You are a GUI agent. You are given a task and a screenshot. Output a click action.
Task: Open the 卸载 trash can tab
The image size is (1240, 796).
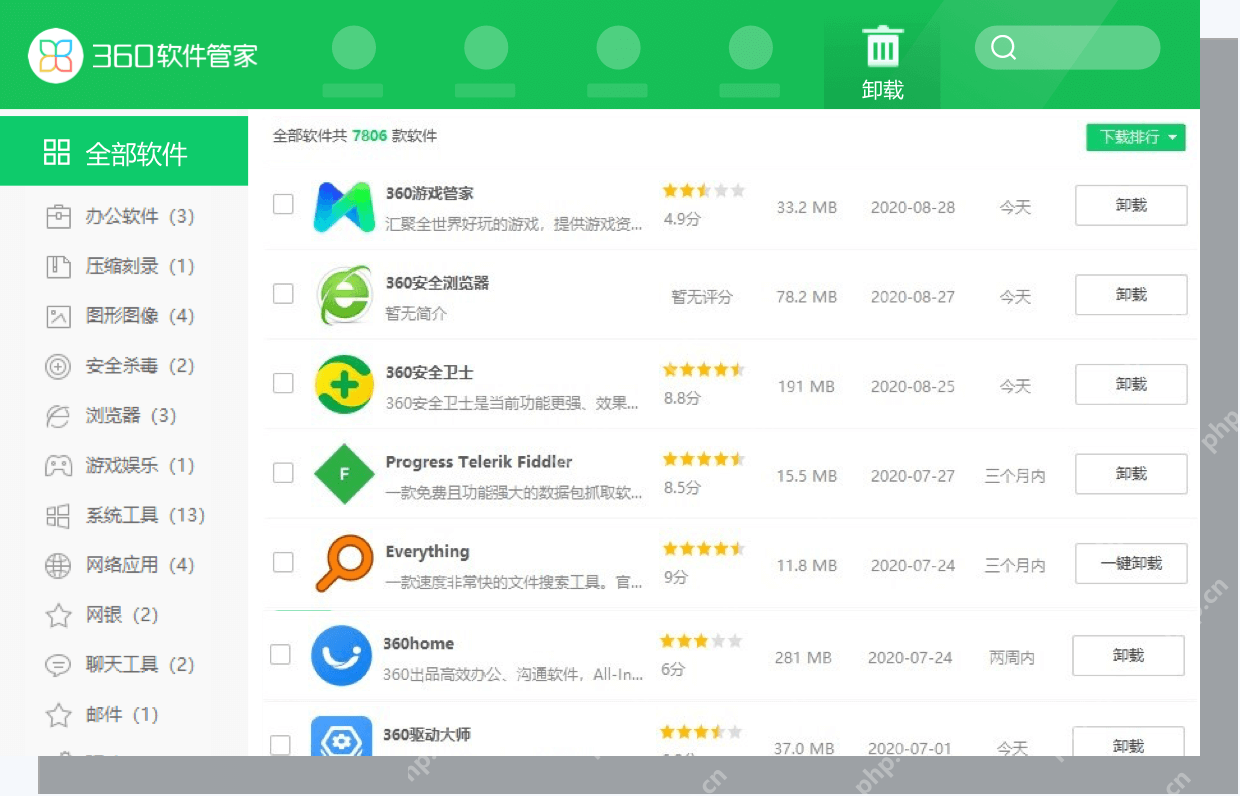pos(882,64)
